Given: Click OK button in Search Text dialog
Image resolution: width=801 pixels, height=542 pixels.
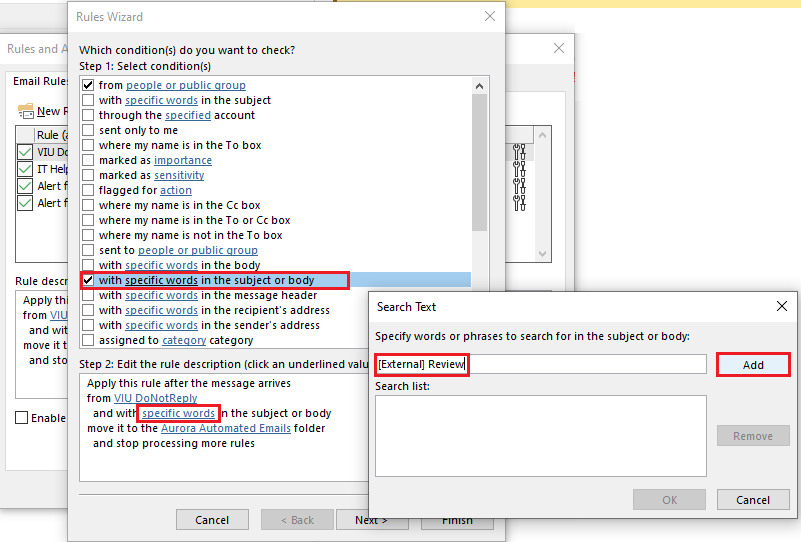Looking at the screenshot, I should click(670, 500).
